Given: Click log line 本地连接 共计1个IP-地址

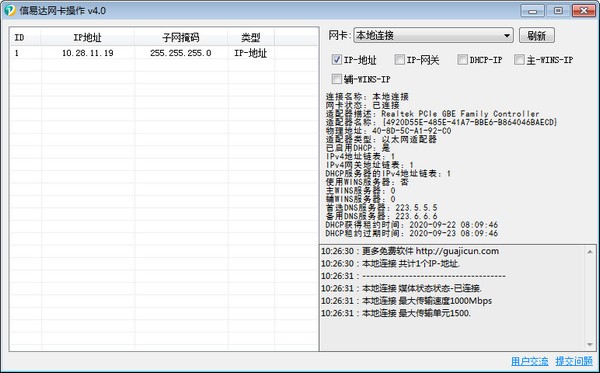Looking at the screenshot, I should (x=390, y=264).
